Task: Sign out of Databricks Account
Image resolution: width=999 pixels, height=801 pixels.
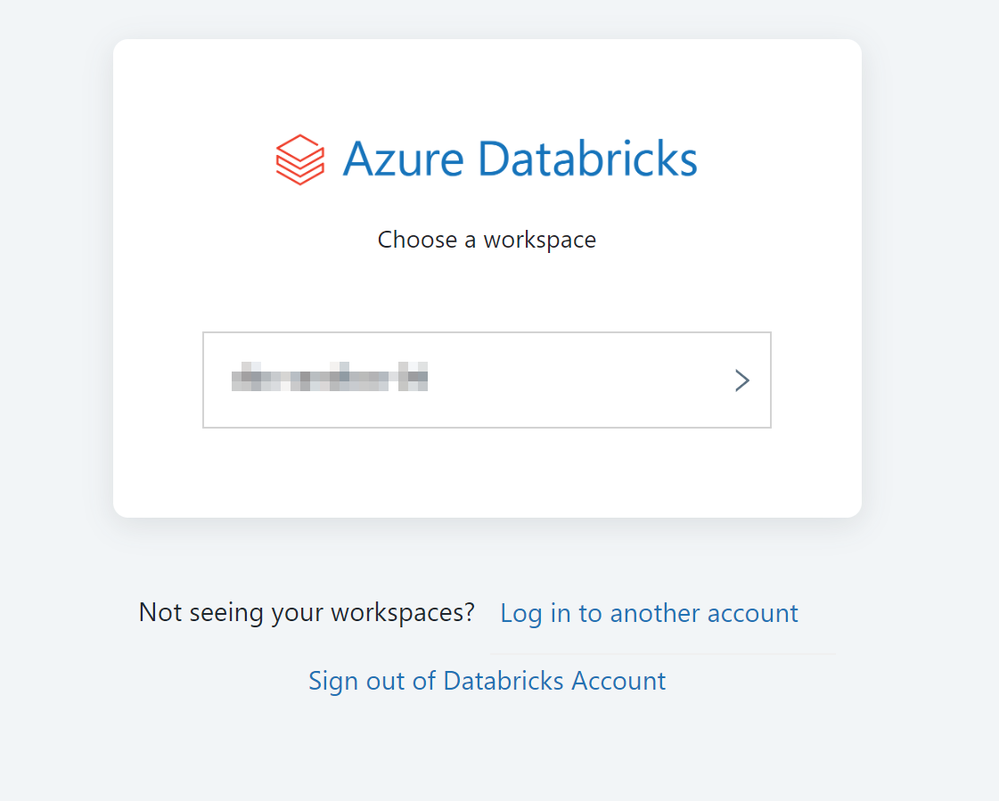Action: tap(487, 681)
